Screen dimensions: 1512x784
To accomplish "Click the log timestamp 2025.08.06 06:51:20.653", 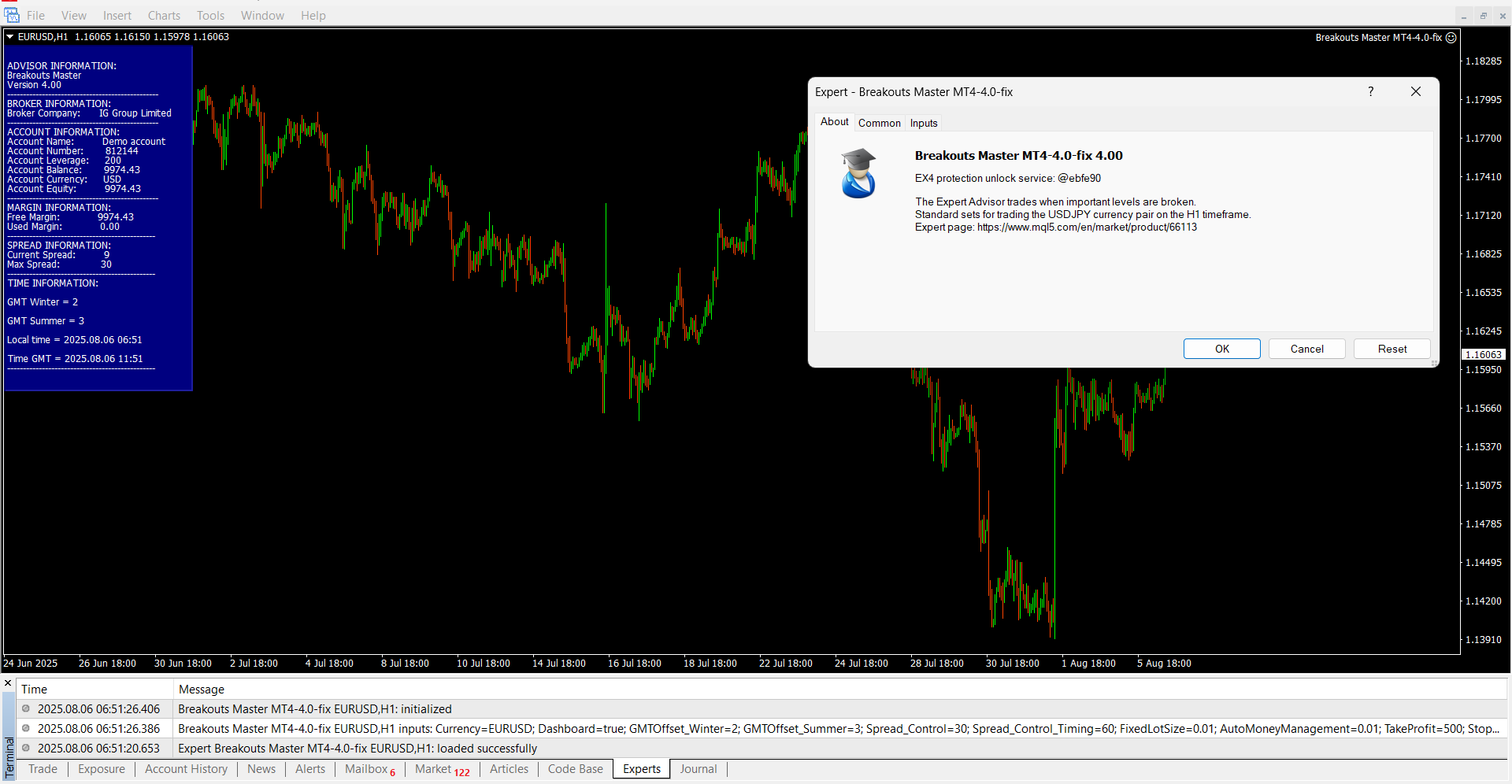I will (x=98, y=748).
